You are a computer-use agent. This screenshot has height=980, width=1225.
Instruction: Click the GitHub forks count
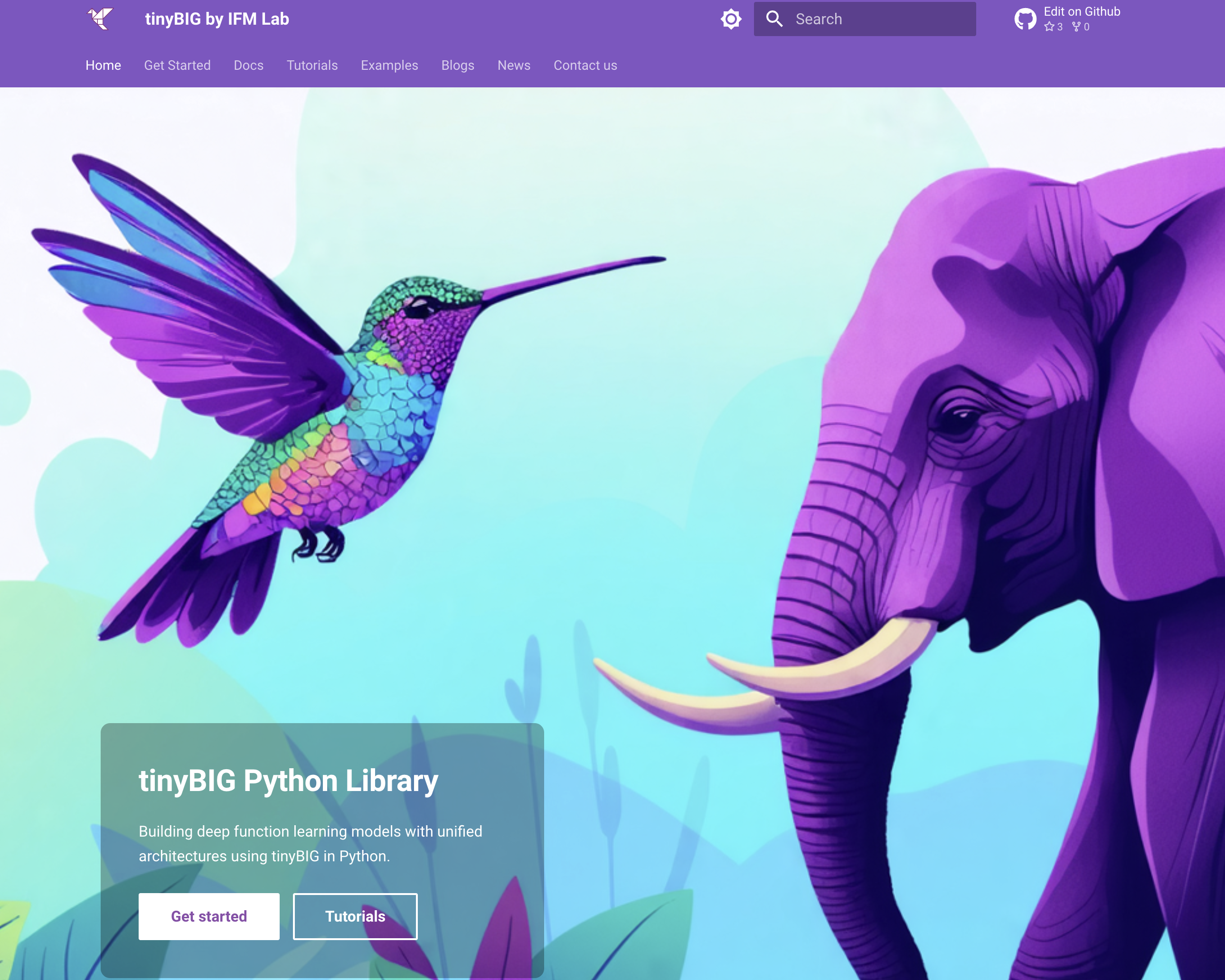(x=1080, y=27)
